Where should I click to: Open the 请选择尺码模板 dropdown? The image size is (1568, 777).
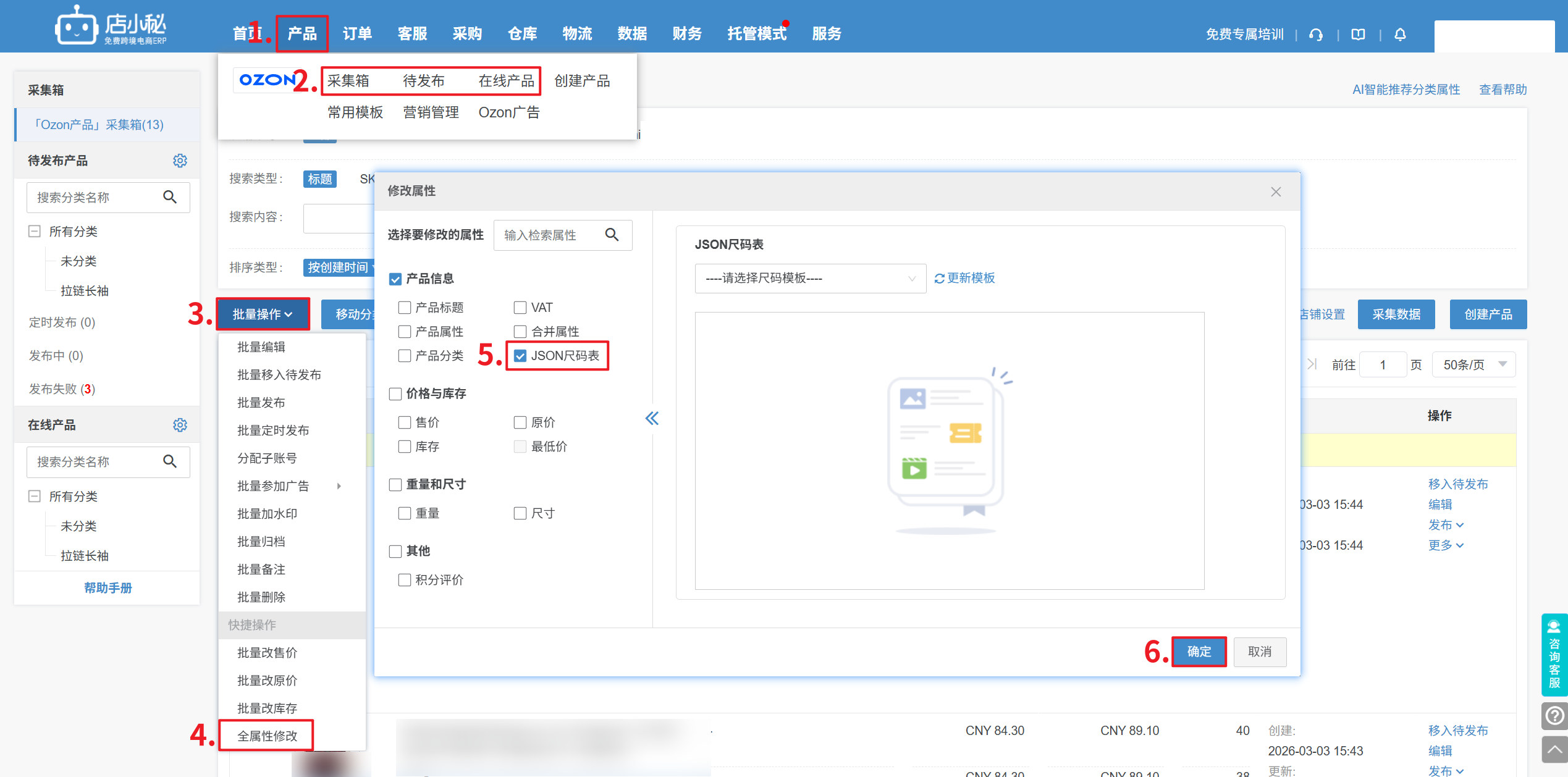click(x=809, y=279)
